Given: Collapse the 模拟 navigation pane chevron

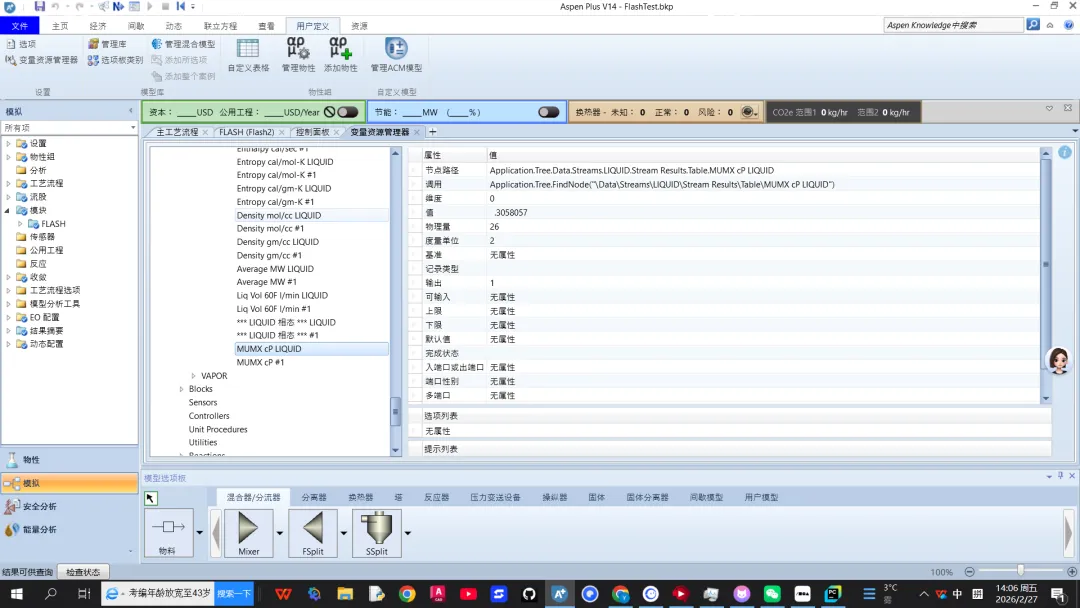Looking at the screenshot, I should pos(131,111).
